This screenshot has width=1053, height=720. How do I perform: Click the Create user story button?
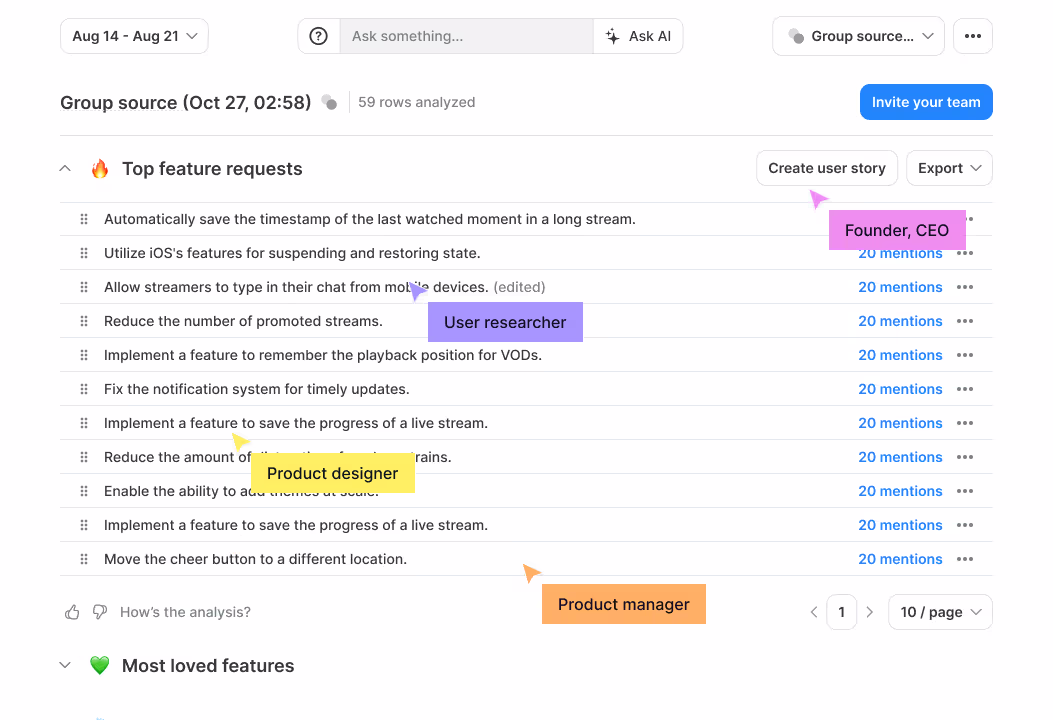click(x=827, y=168)
